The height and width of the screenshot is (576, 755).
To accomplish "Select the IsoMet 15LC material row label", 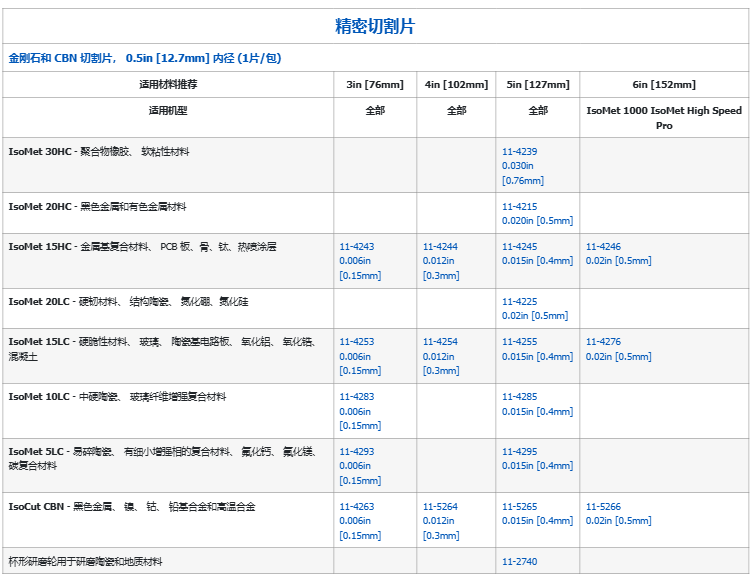I will [162, 349].
